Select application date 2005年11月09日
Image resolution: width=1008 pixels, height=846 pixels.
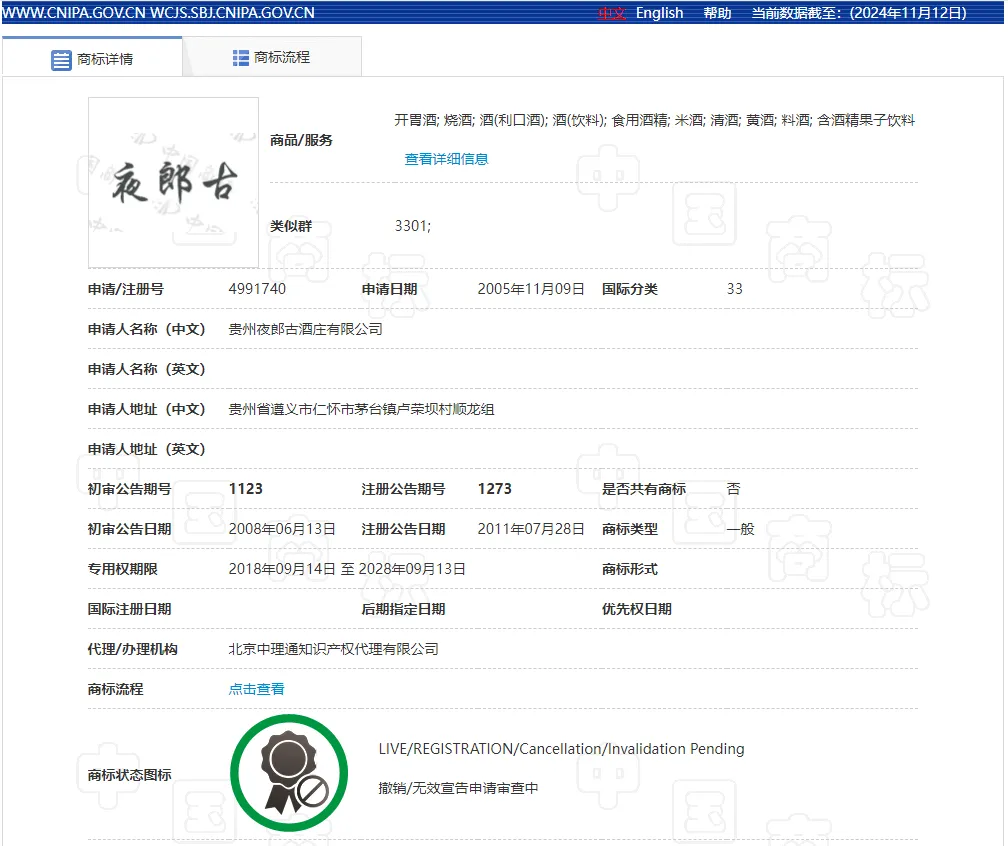point(531,289)
